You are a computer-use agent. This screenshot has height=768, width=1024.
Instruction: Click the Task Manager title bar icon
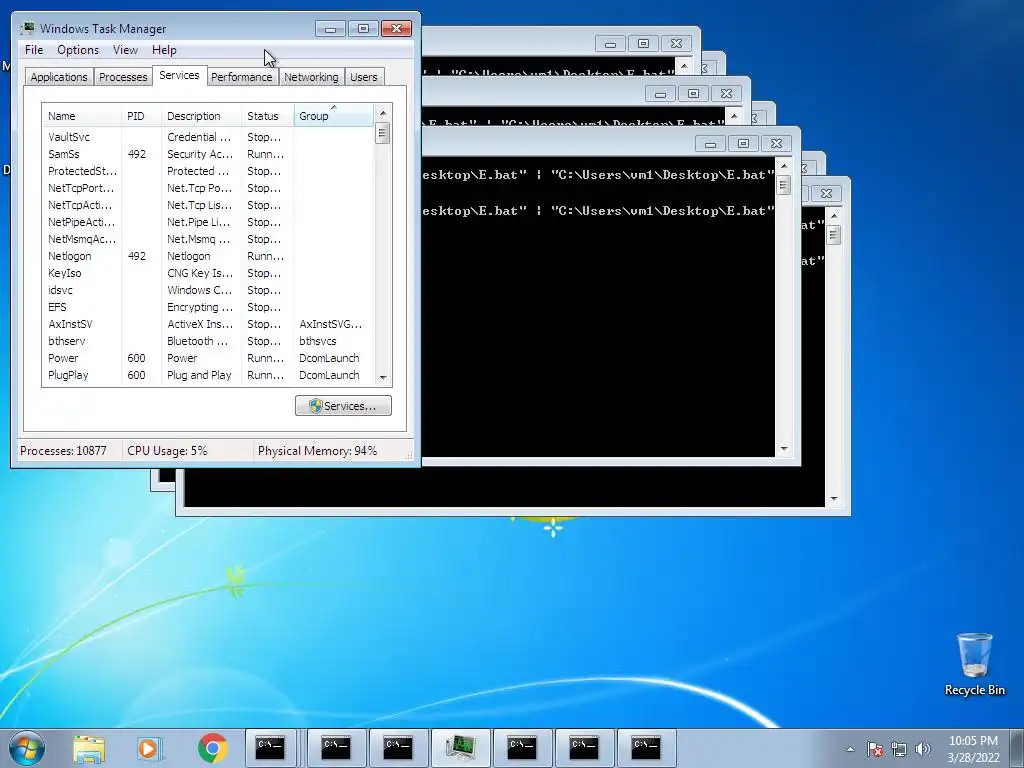[27, 28]
